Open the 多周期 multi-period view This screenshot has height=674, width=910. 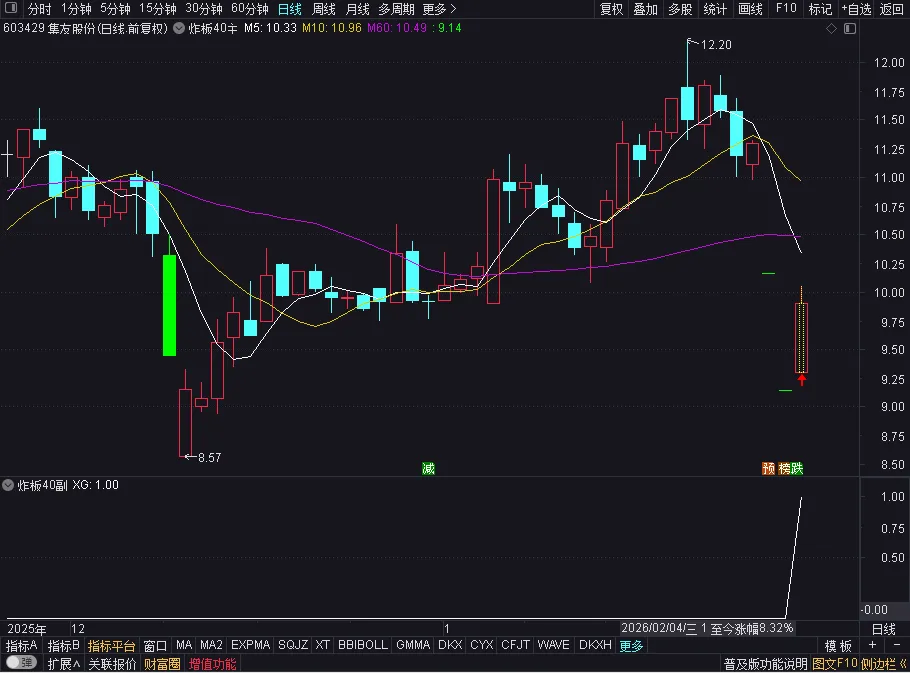396,9
